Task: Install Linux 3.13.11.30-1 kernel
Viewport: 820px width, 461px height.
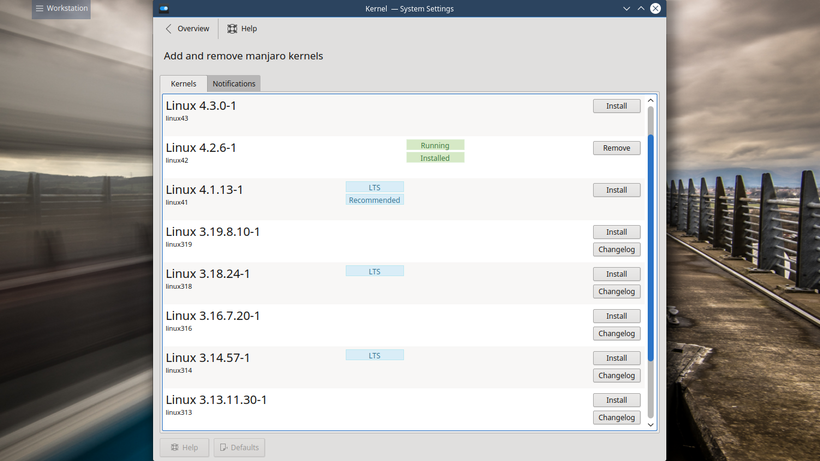Action: tap(617, 400)
